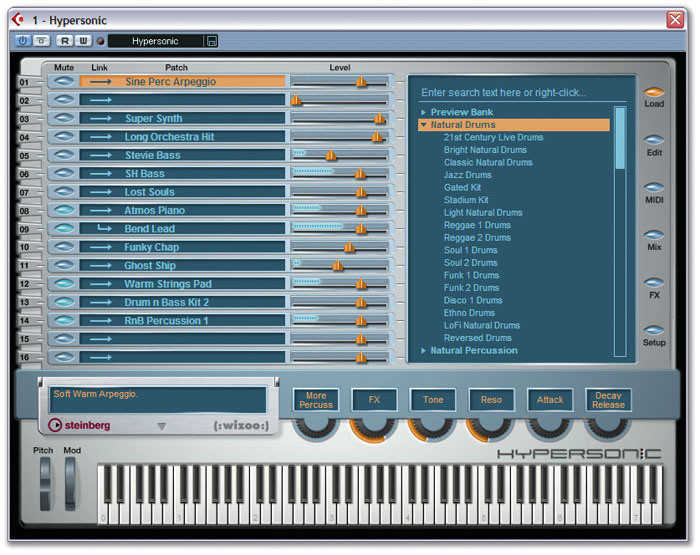Image resolution: width=700 pixels, height=555 pixels.
Task: Enable the Read automation R button
Action: (65, 41)
